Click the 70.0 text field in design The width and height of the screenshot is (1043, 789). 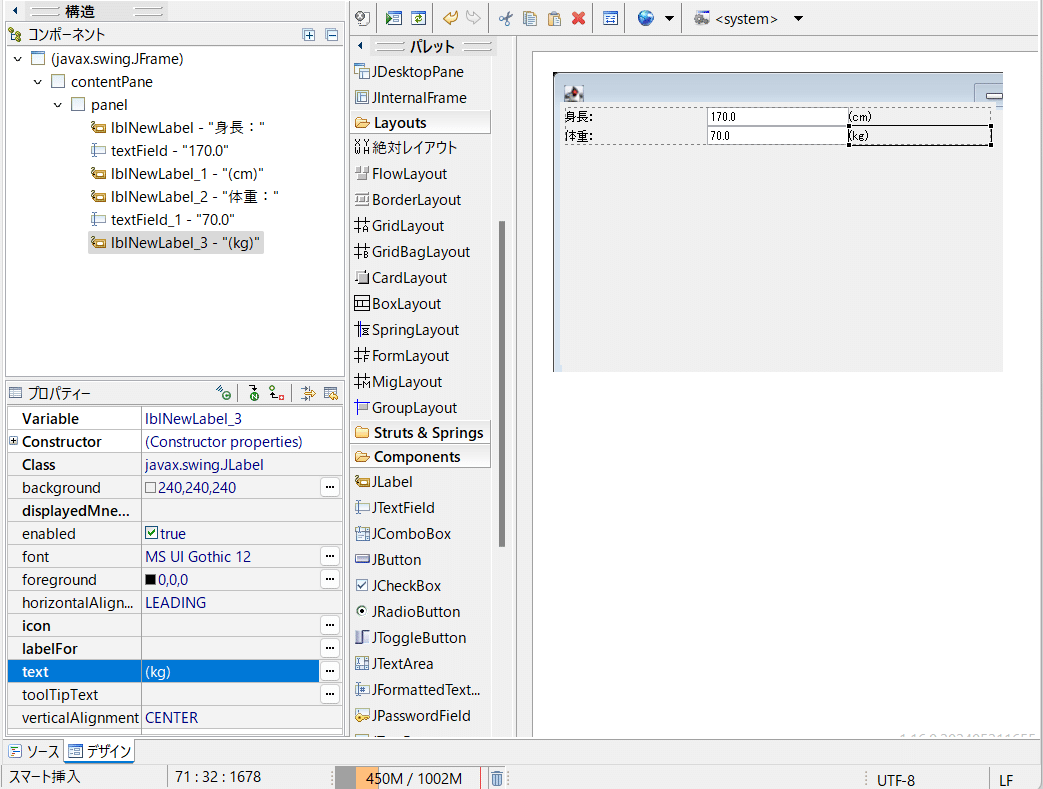(x=778, y=136)
